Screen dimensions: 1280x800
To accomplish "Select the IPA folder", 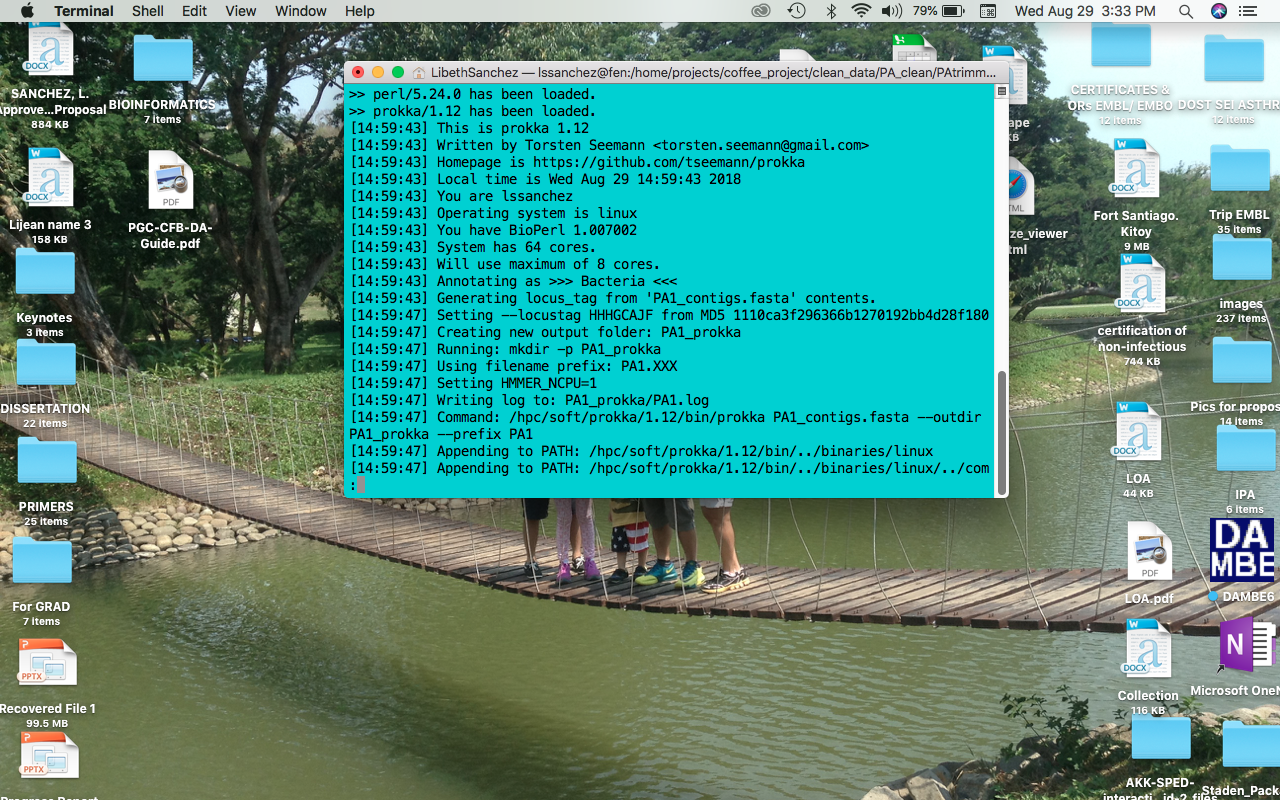I will (1246, 449).
